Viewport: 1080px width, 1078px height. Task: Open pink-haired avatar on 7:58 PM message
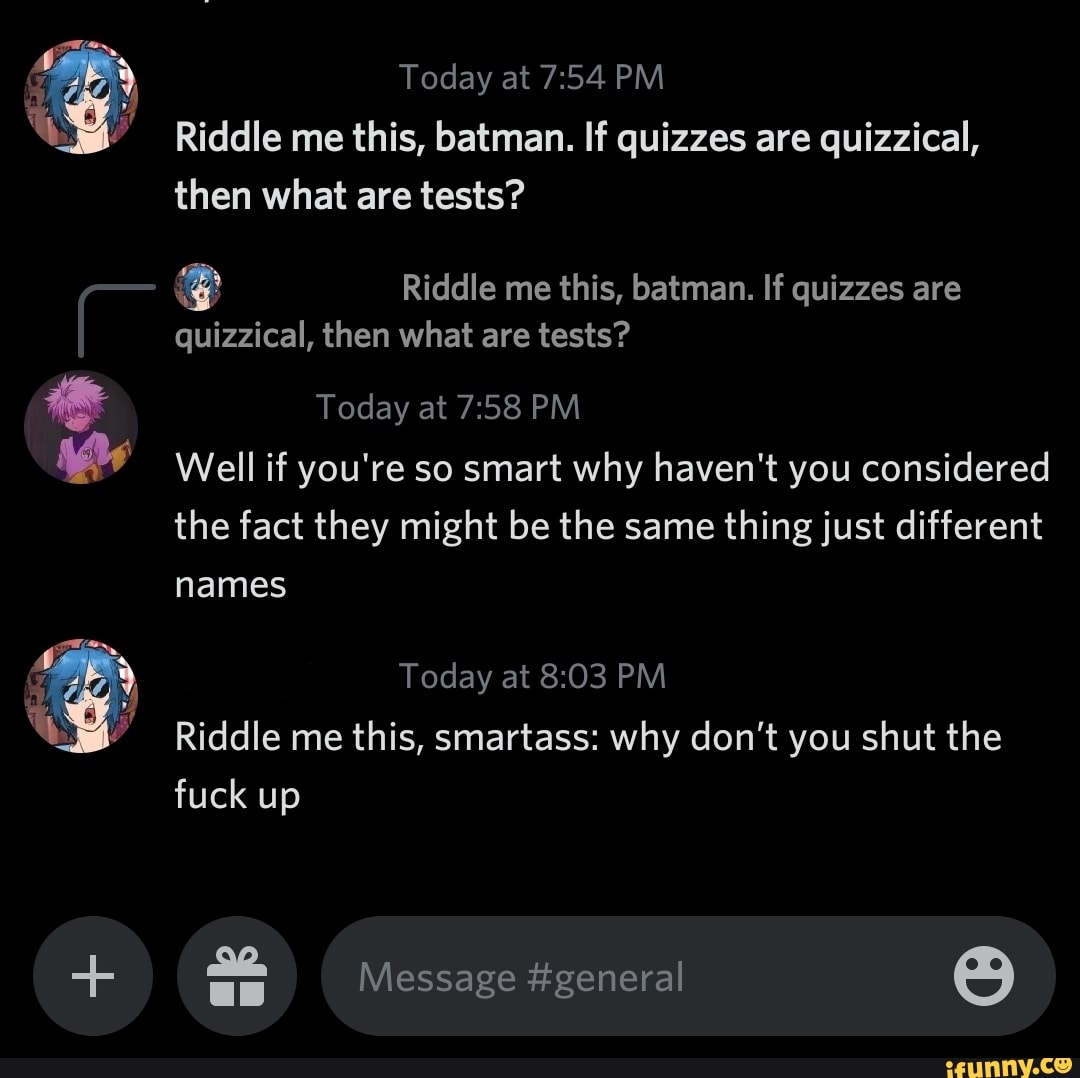click(x=81, y=427)
